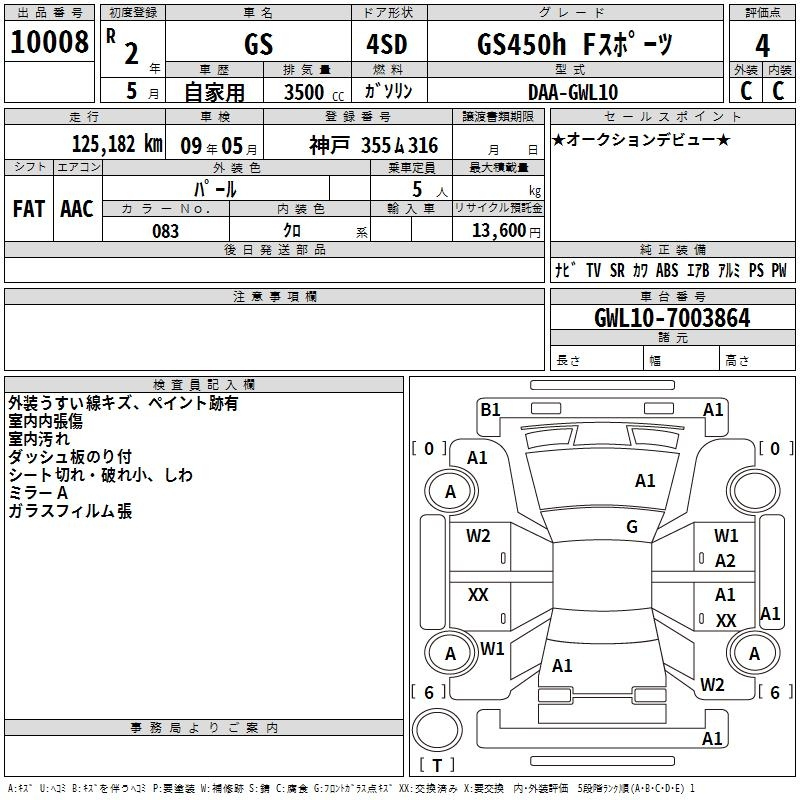Click the rear-right tire marked A
Screen dimensions: 800x800
pos(754,654)
